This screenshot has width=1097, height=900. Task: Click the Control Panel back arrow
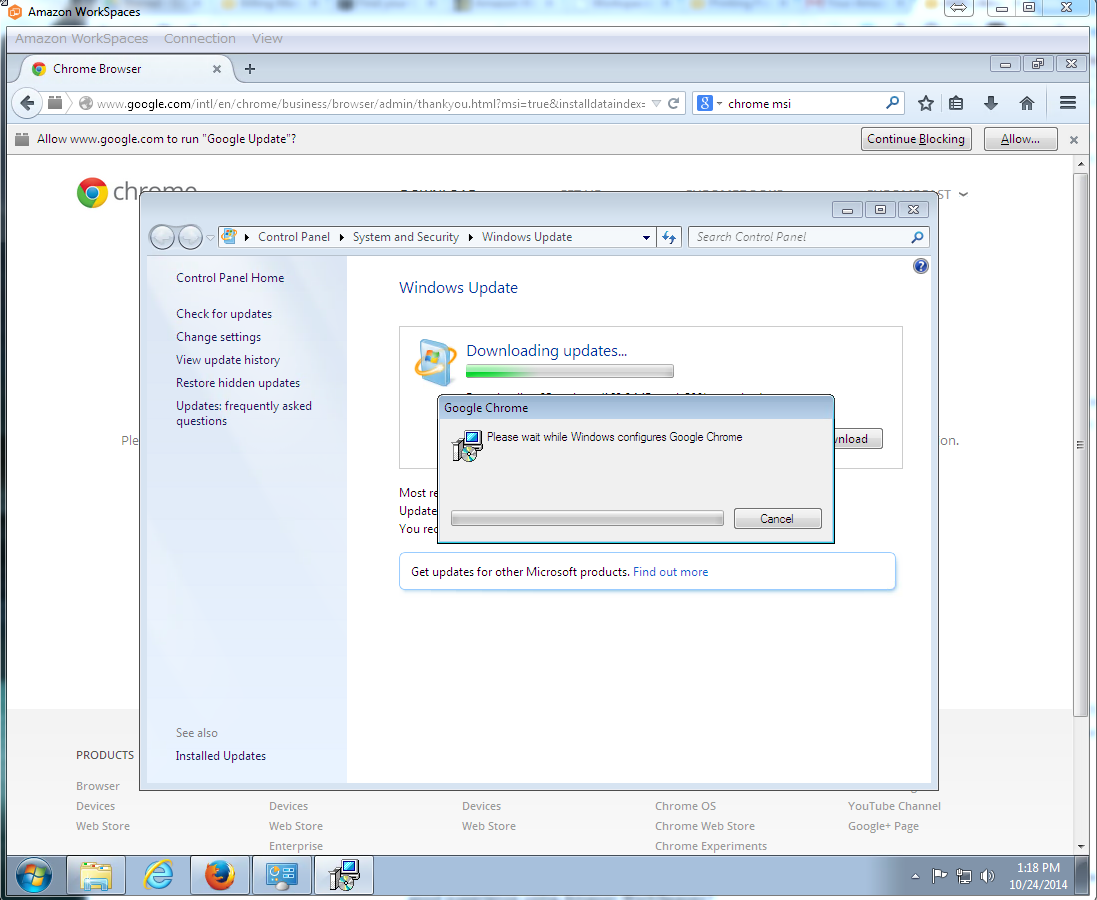pyautogui.click(x=162, y=237)
